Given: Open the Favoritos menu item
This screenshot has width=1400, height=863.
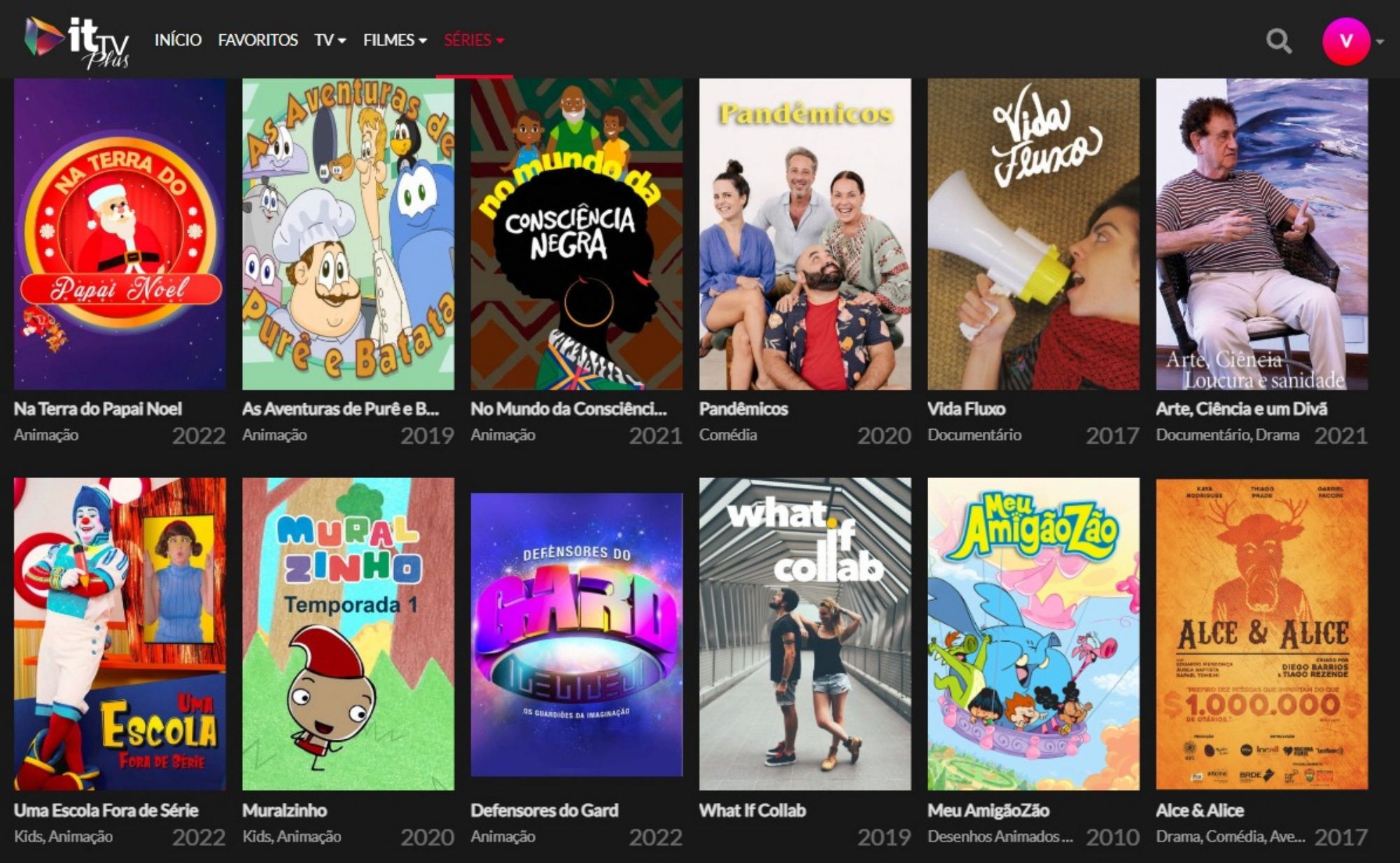Looking at the screenshot, I should tap(258, 40).
